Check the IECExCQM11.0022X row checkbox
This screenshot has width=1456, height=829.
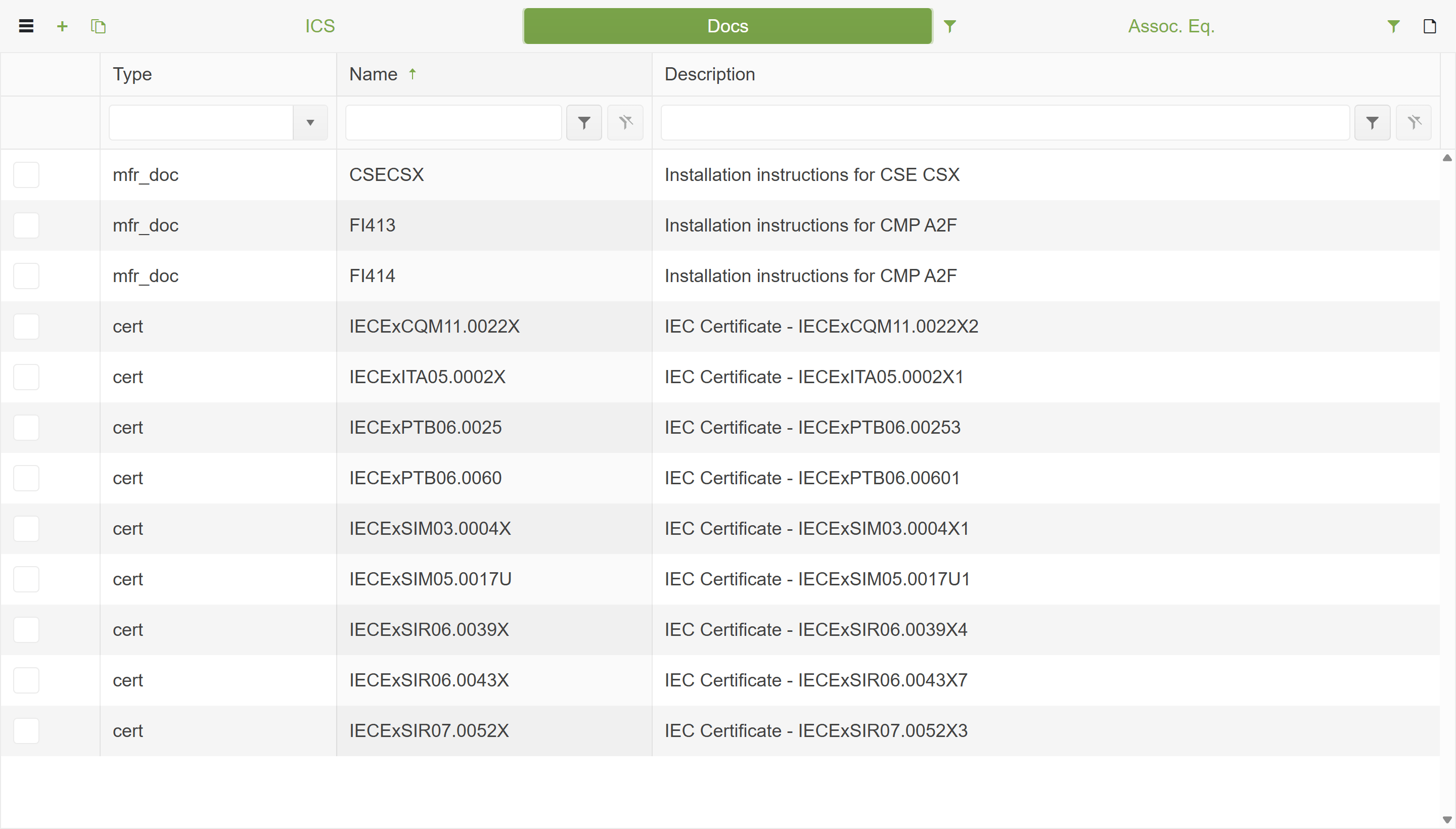pos(26,327)
